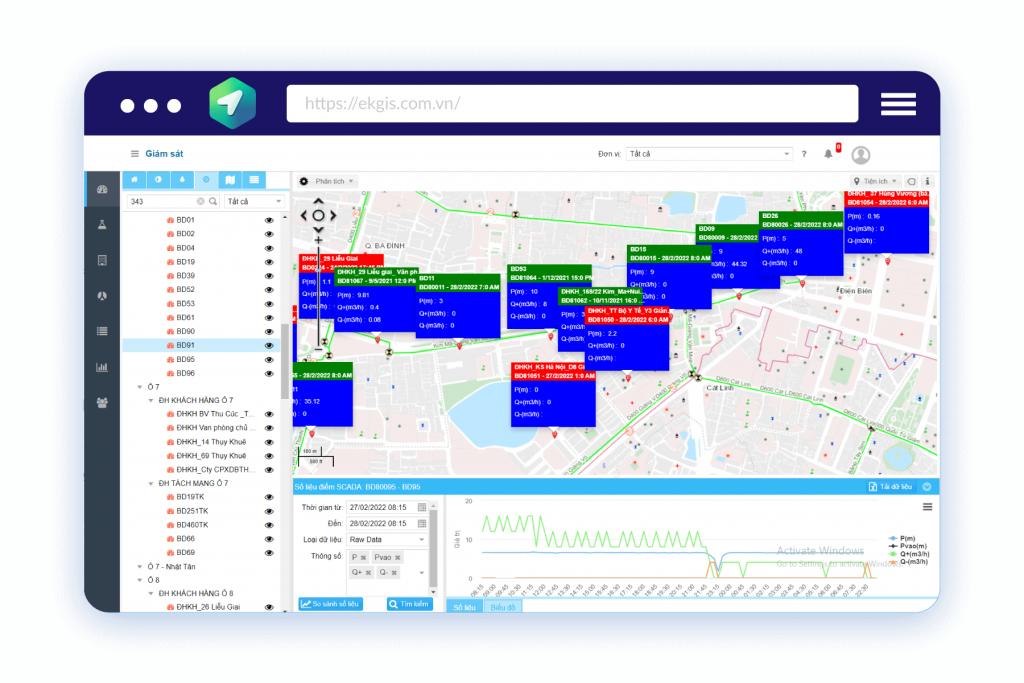
Task: Switch to the list tab in tree panel
Action: [254, 180]
